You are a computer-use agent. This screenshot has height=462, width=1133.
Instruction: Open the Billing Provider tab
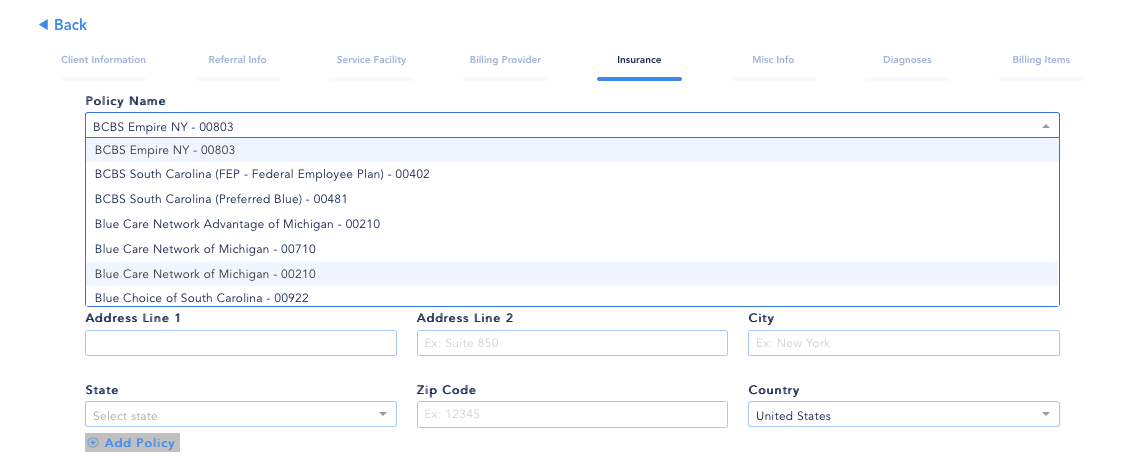pos(505,60)
